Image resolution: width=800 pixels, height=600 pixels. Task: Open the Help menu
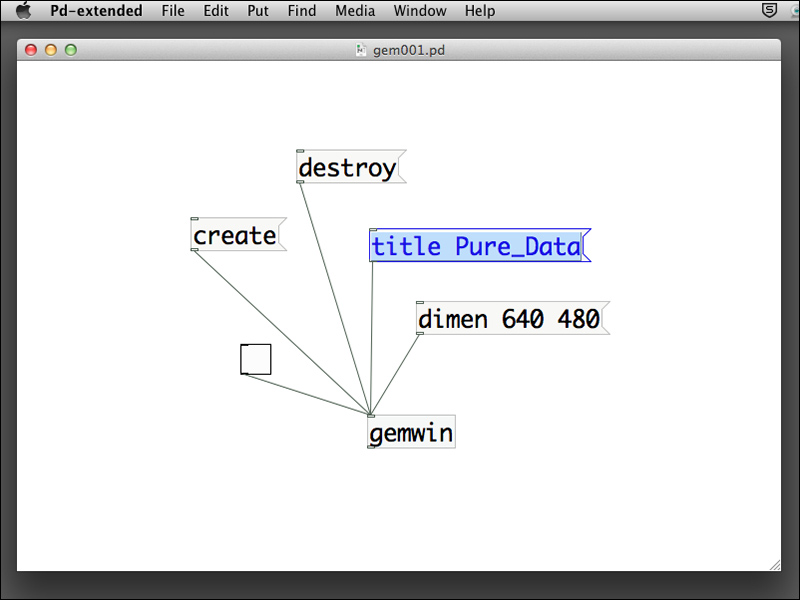click(x=480, y=11)
